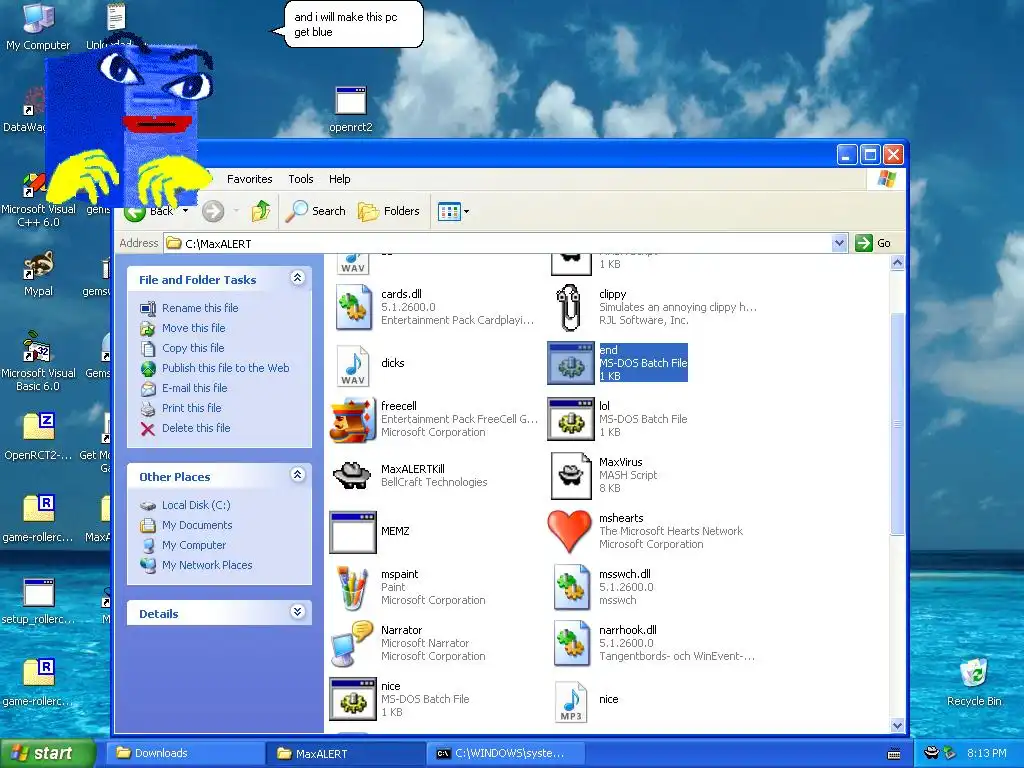Click Move this file
This screenshot has height=768, width=1024.
coord(193,328)
